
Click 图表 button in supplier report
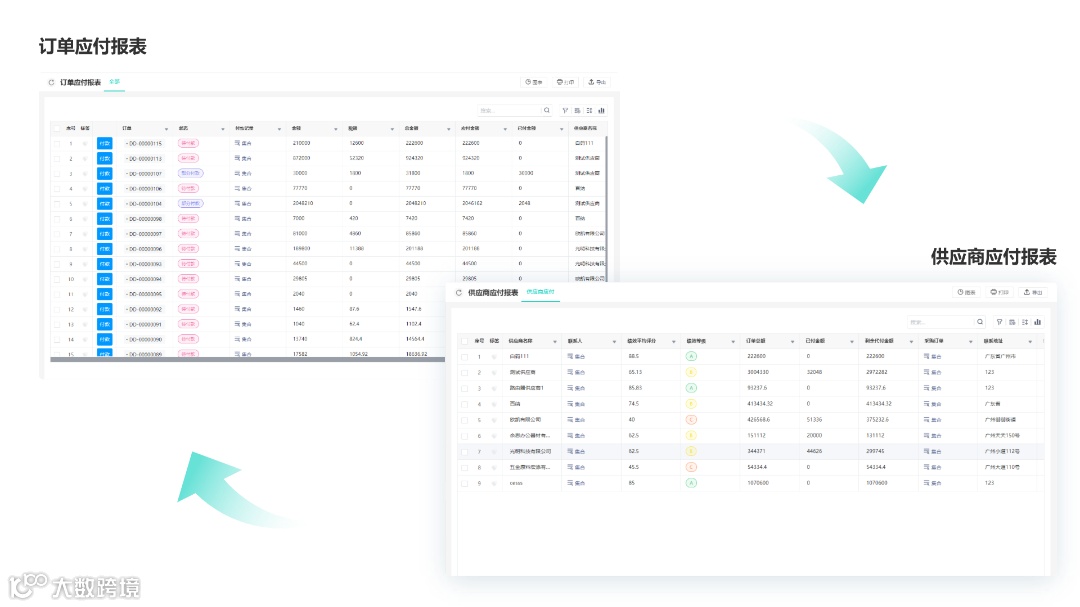[x=966, y=292]
